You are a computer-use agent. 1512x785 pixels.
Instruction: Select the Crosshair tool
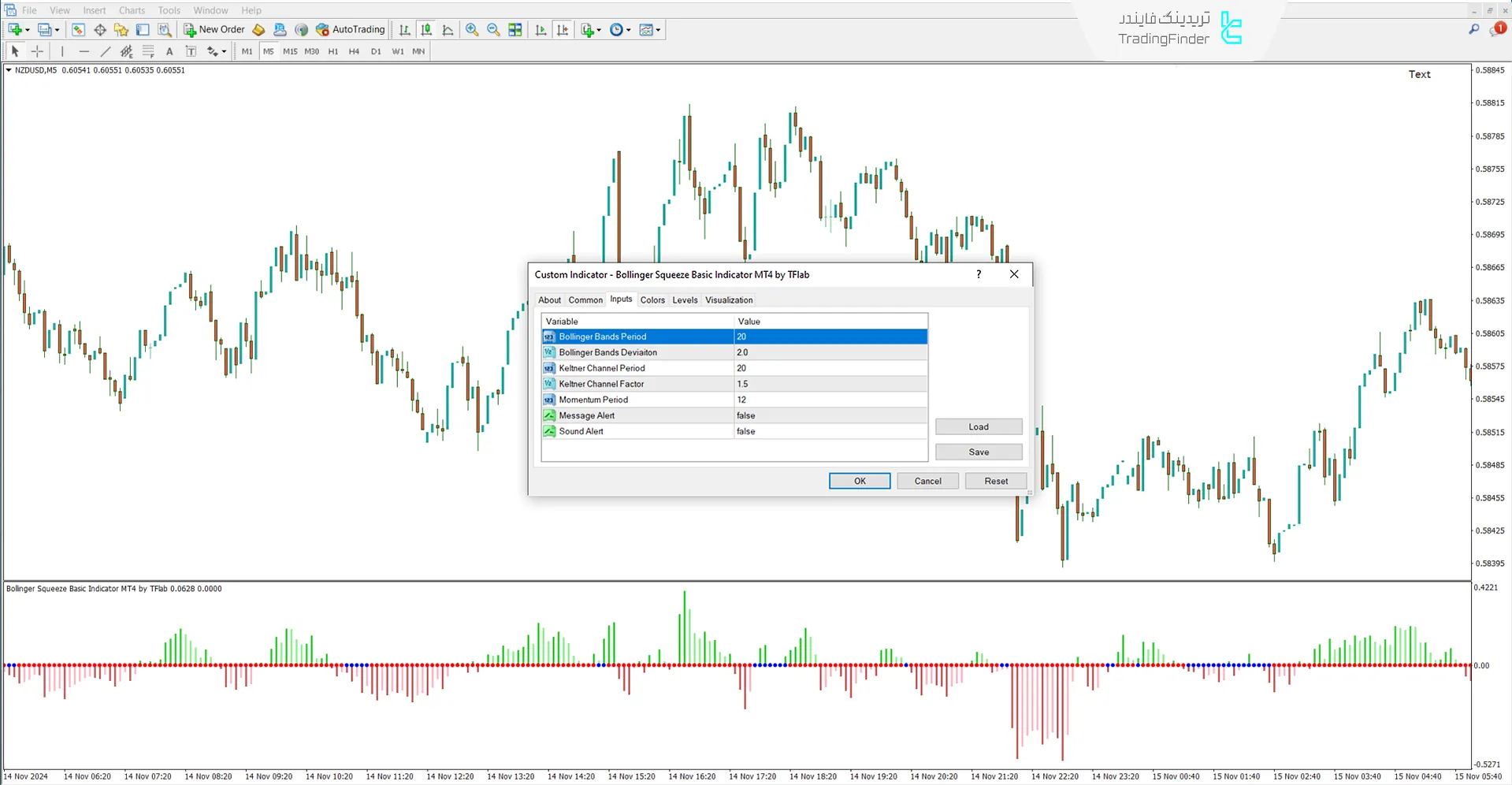click(36, 51)
